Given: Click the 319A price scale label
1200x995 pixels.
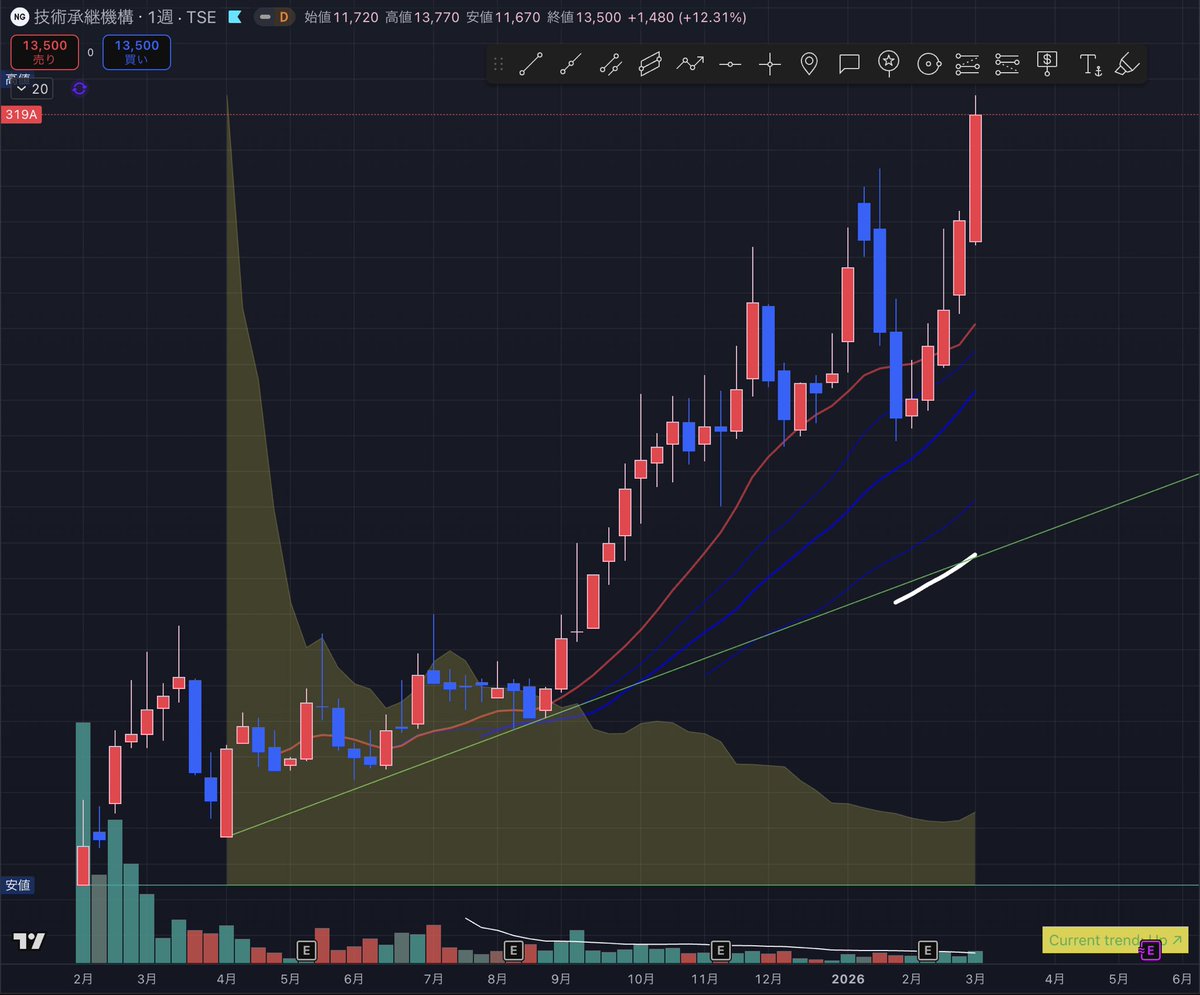Looking at the screenshot, I should (21, 115).
